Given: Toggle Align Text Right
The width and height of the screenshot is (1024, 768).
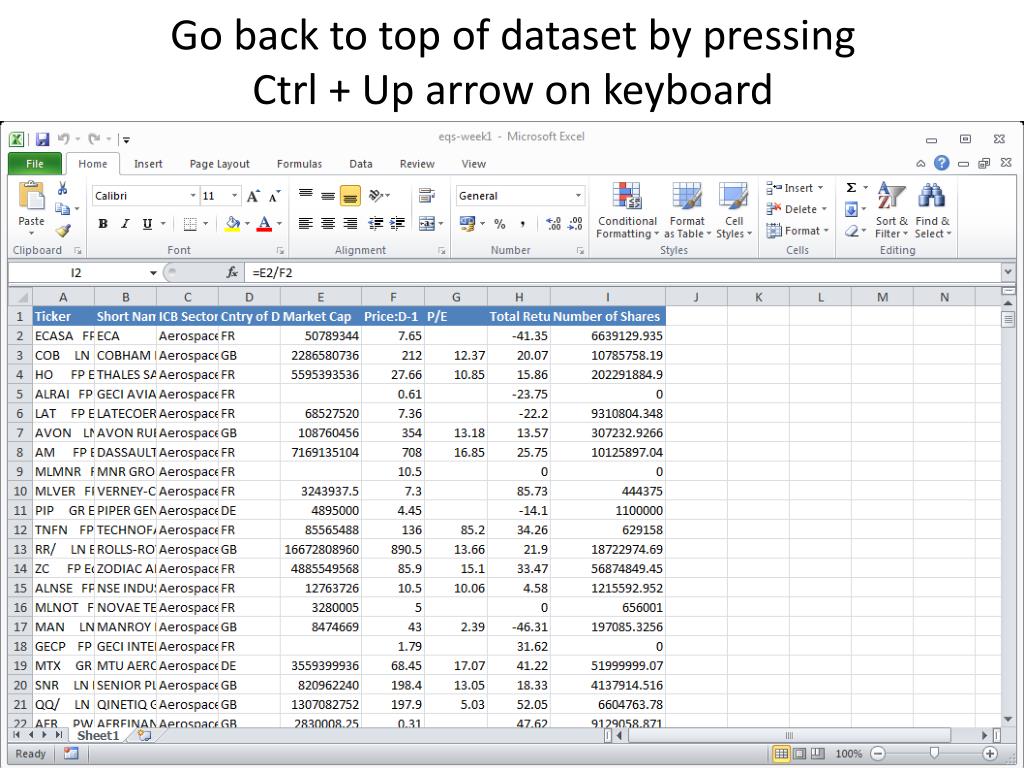Looking at the screenshot, I should point(350,224).
